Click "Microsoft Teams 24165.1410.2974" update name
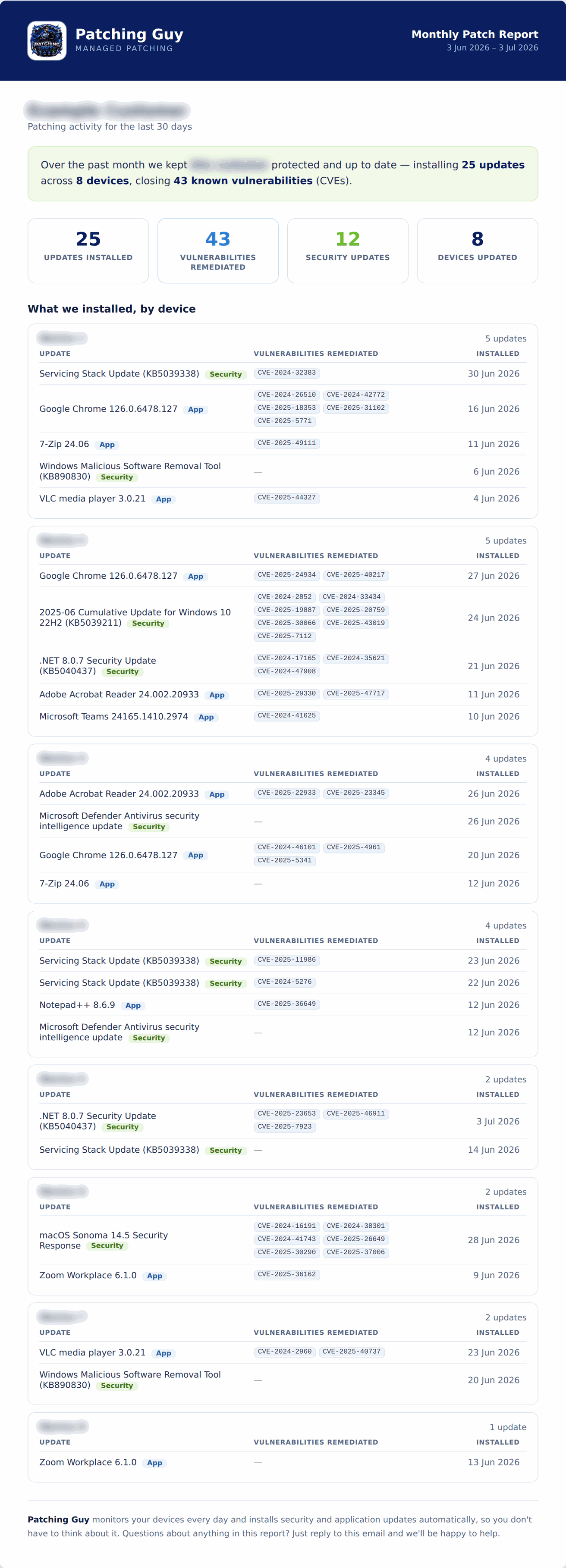The height and width of the screenshot is (1568, 566). pyautogui.click(x=114, y=716)
